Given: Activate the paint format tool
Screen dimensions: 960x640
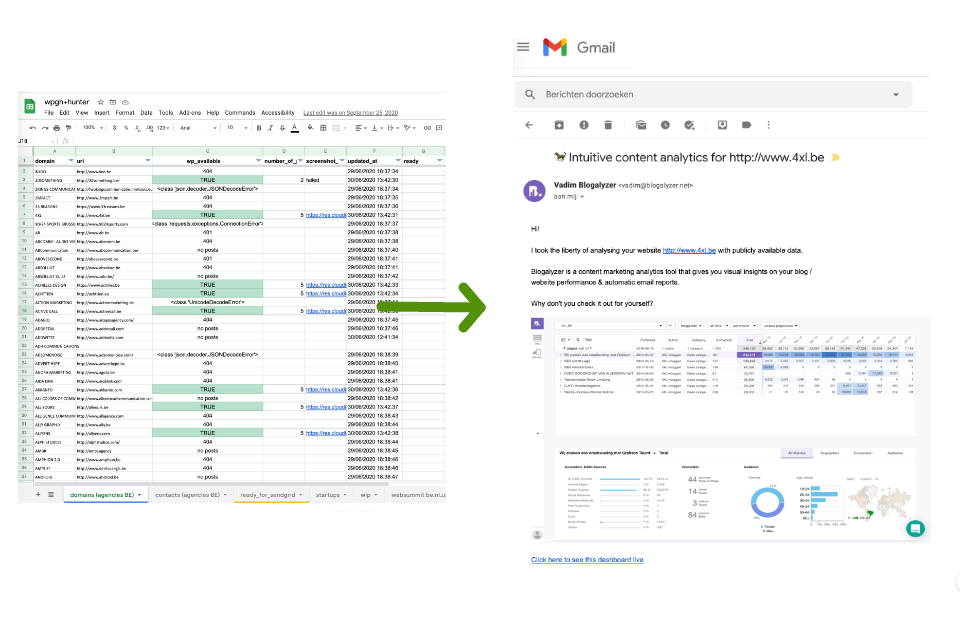Looking at the screenshot, I should (68, 128).
